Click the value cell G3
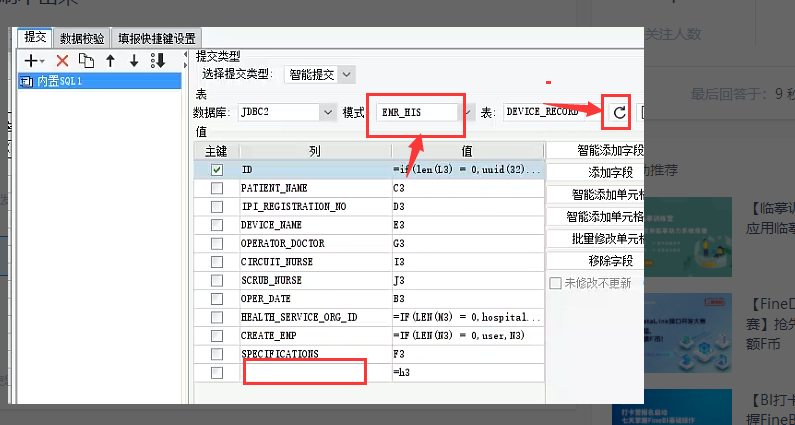 468,243
